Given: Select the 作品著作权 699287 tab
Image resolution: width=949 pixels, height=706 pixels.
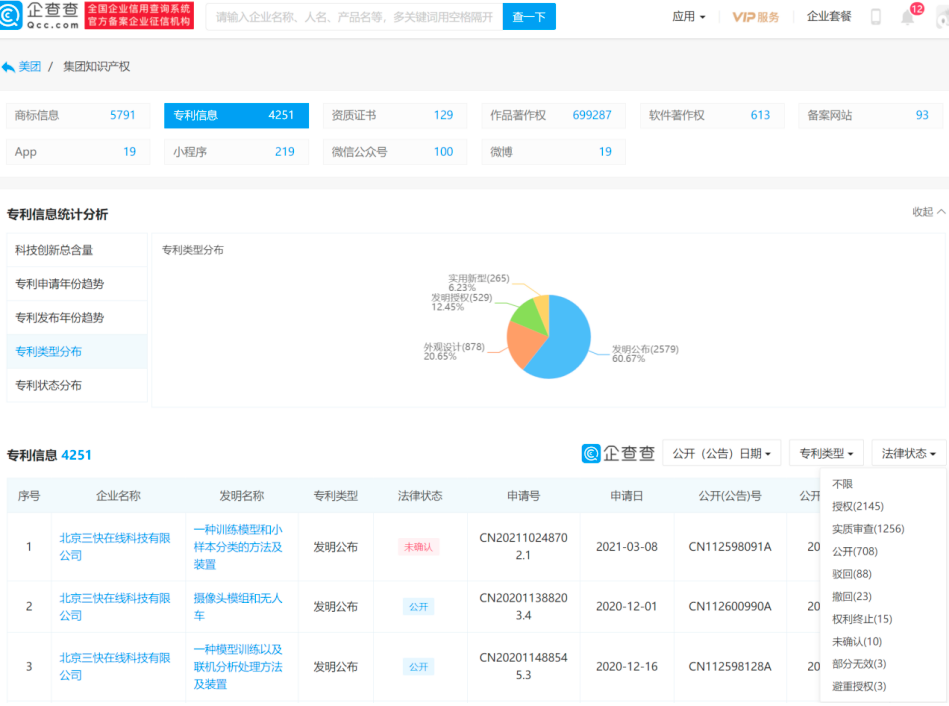Looking at the screenshot, I should [x=553, y=115].
